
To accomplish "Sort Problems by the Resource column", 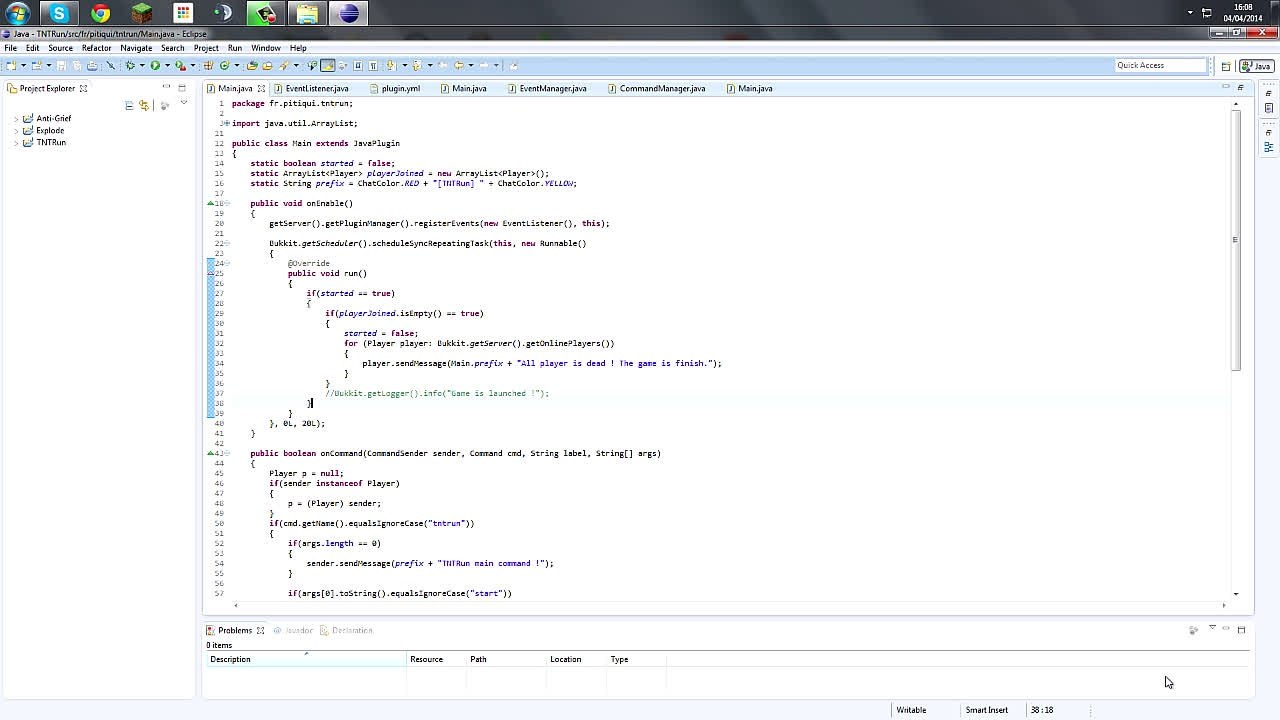I will (437, 659).
